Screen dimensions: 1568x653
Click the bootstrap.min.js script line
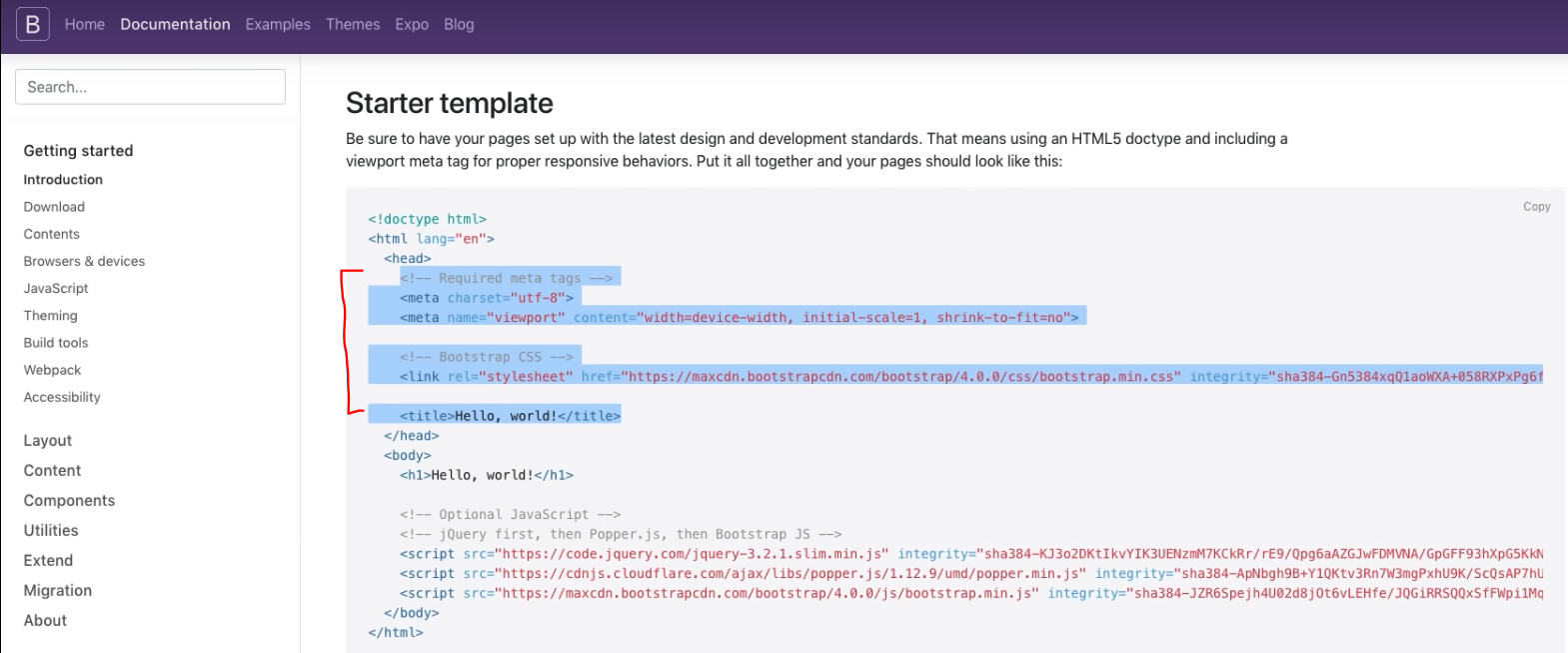pos(971,593)
